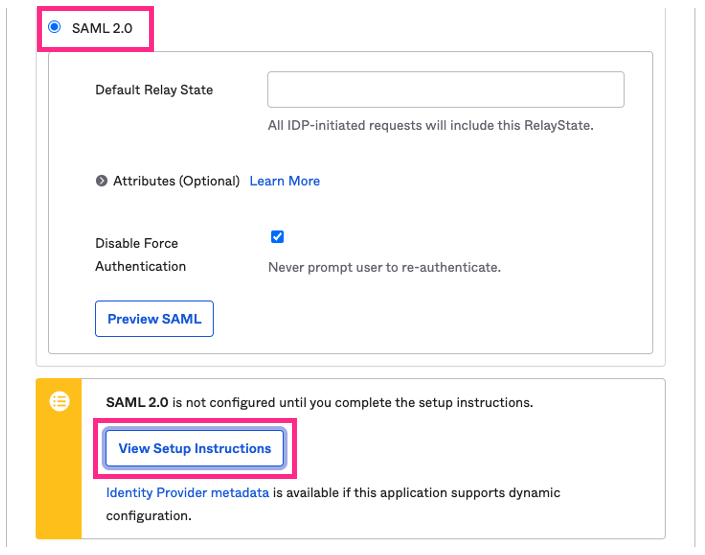
Task: Click the "Never prompt user to re-authenticate" text
Action: 384,267
